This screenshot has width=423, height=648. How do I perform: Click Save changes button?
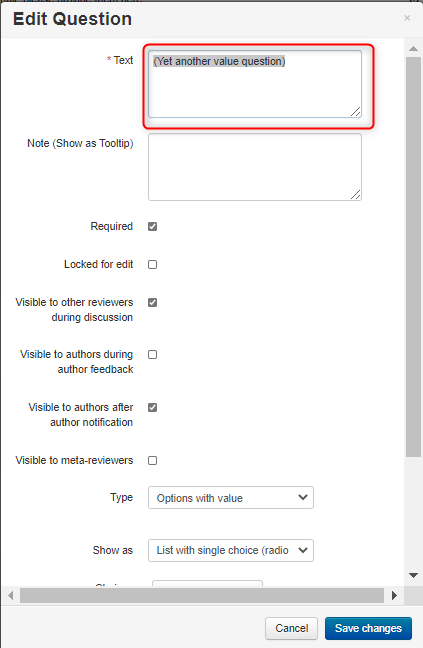(368, 628)
